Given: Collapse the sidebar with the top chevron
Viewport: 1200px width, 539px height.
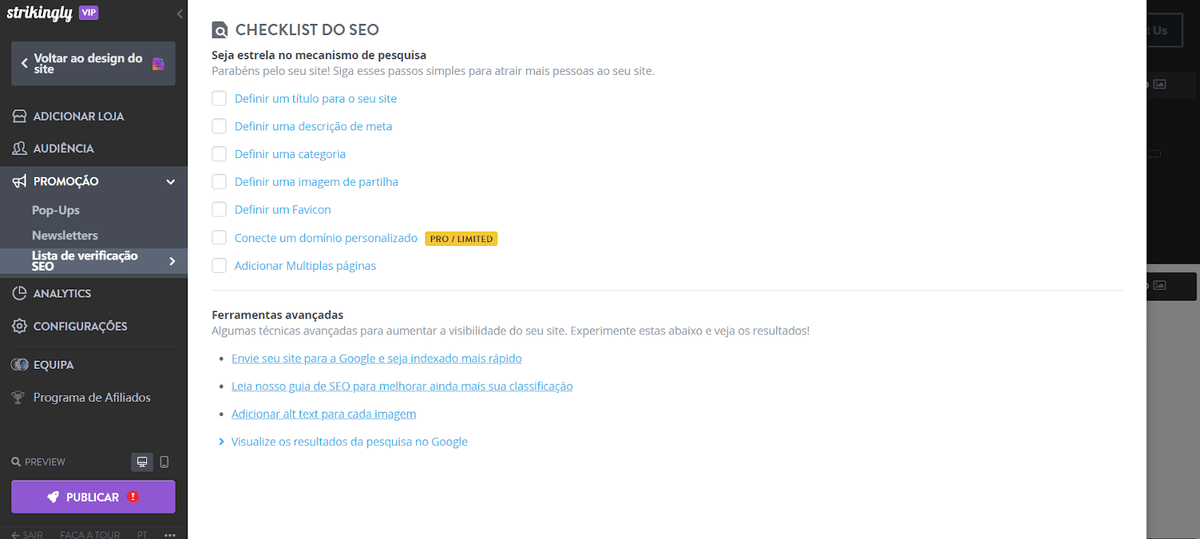Looking at the screenshot, I should point(179,14).
